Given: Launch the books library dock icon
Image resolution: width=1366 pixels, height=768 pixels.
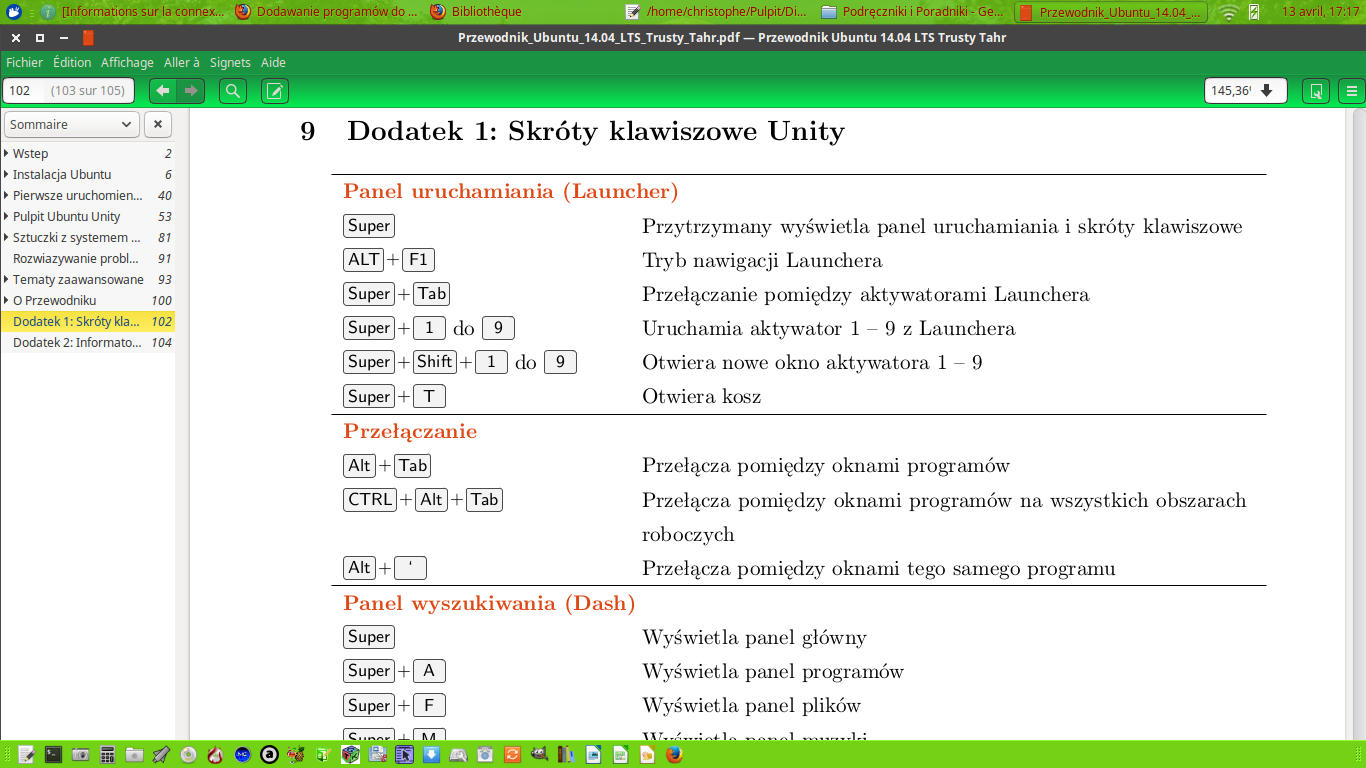Looking at the screenshot, I should click(565, 754).
